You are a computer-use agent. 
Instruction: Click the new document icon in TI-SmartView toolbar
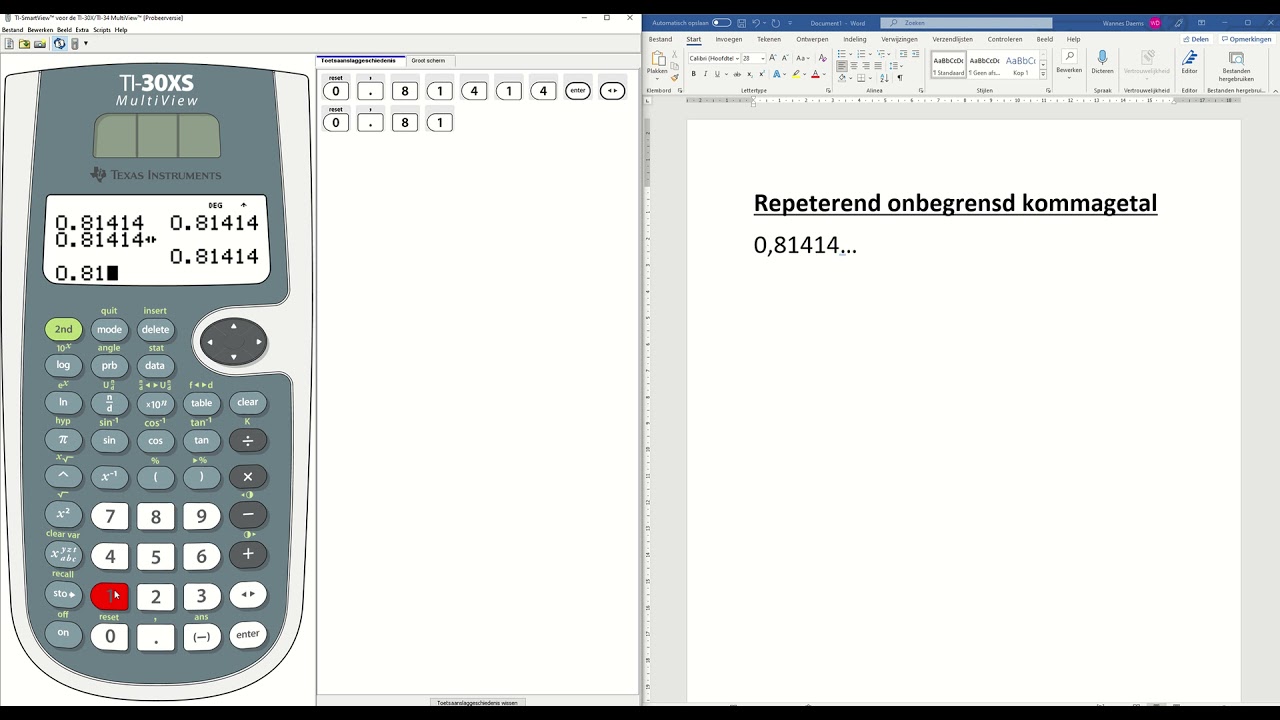point(9,44)
